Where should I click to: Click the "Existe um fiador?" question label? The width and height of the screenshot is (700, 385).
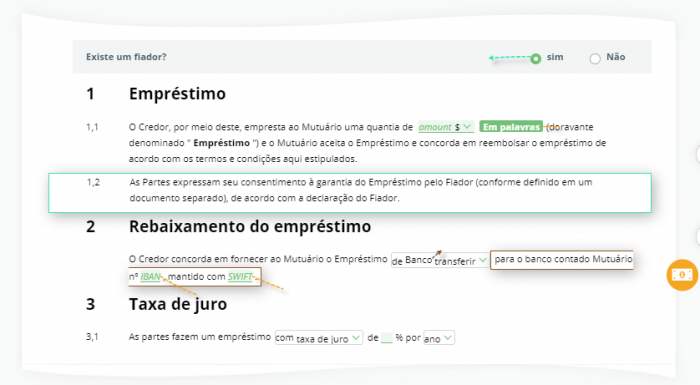tap(126, 57)
